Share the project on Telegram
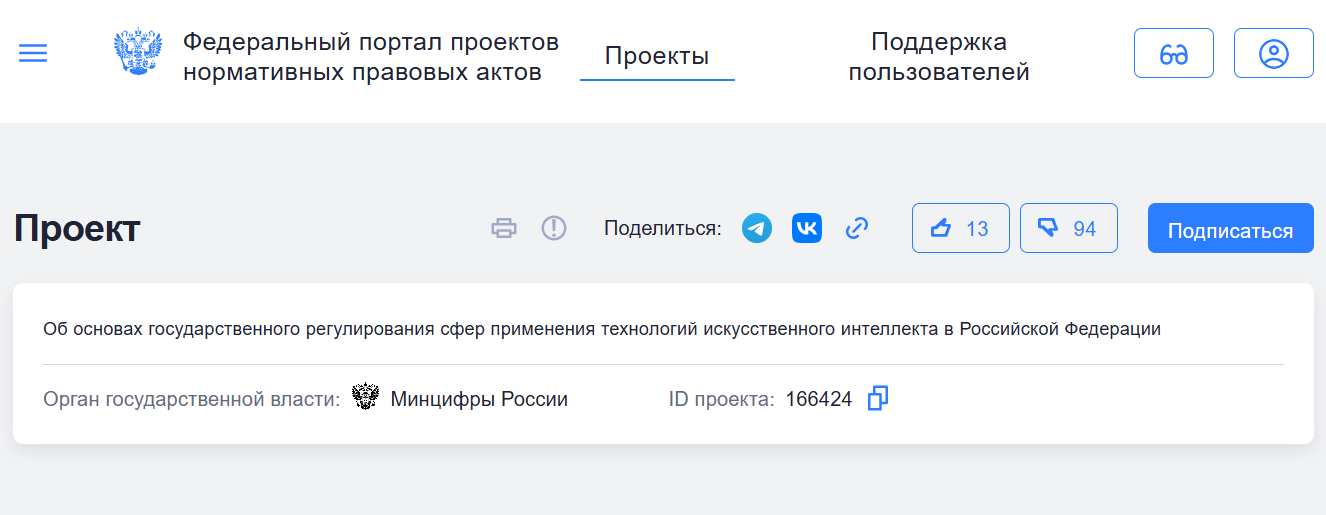This screenshot has width=1326, height=515. click(x=757, y=229)
